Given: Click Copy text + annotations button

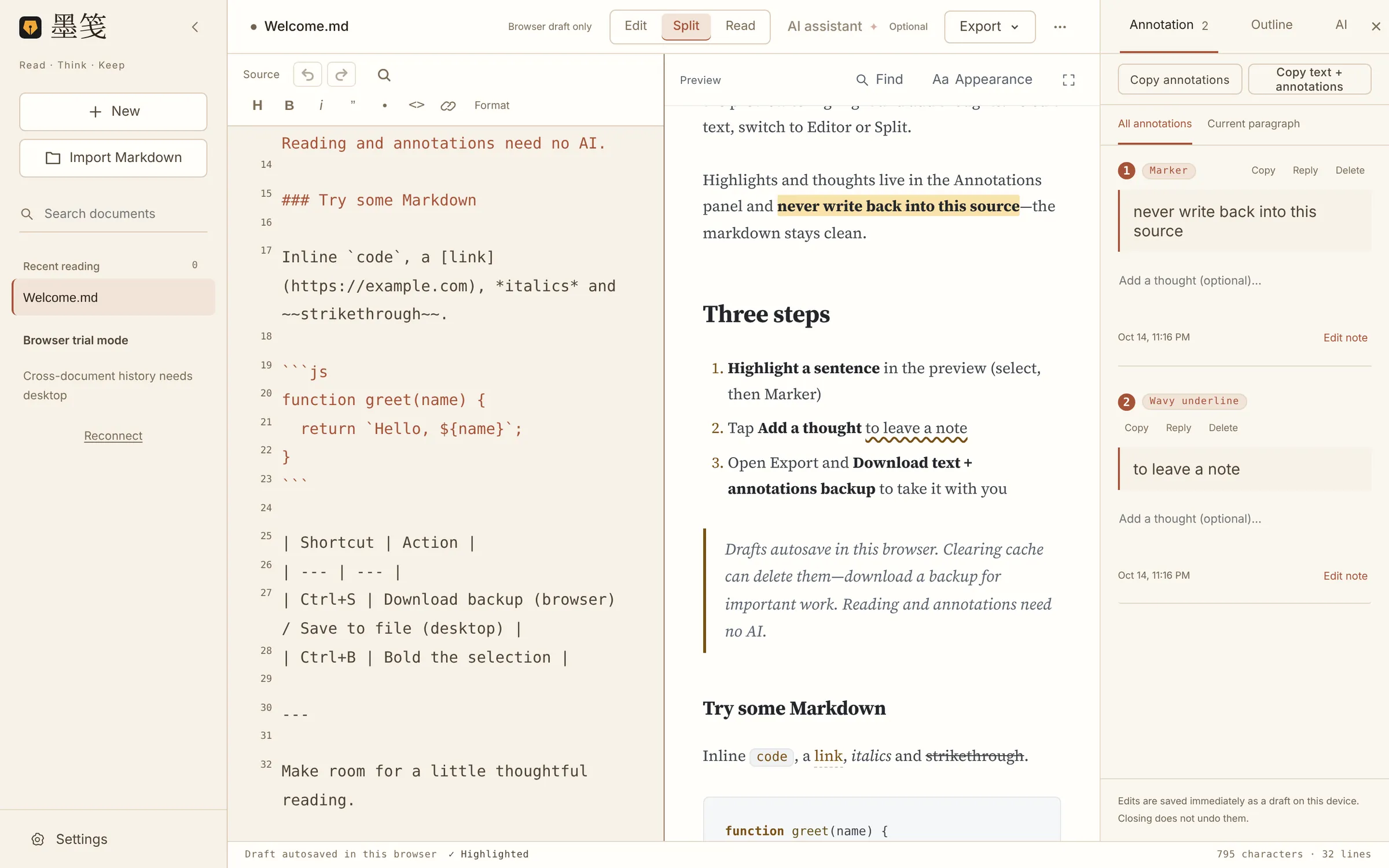Looking at the screenshot, I should click(x=1309, y=79).
